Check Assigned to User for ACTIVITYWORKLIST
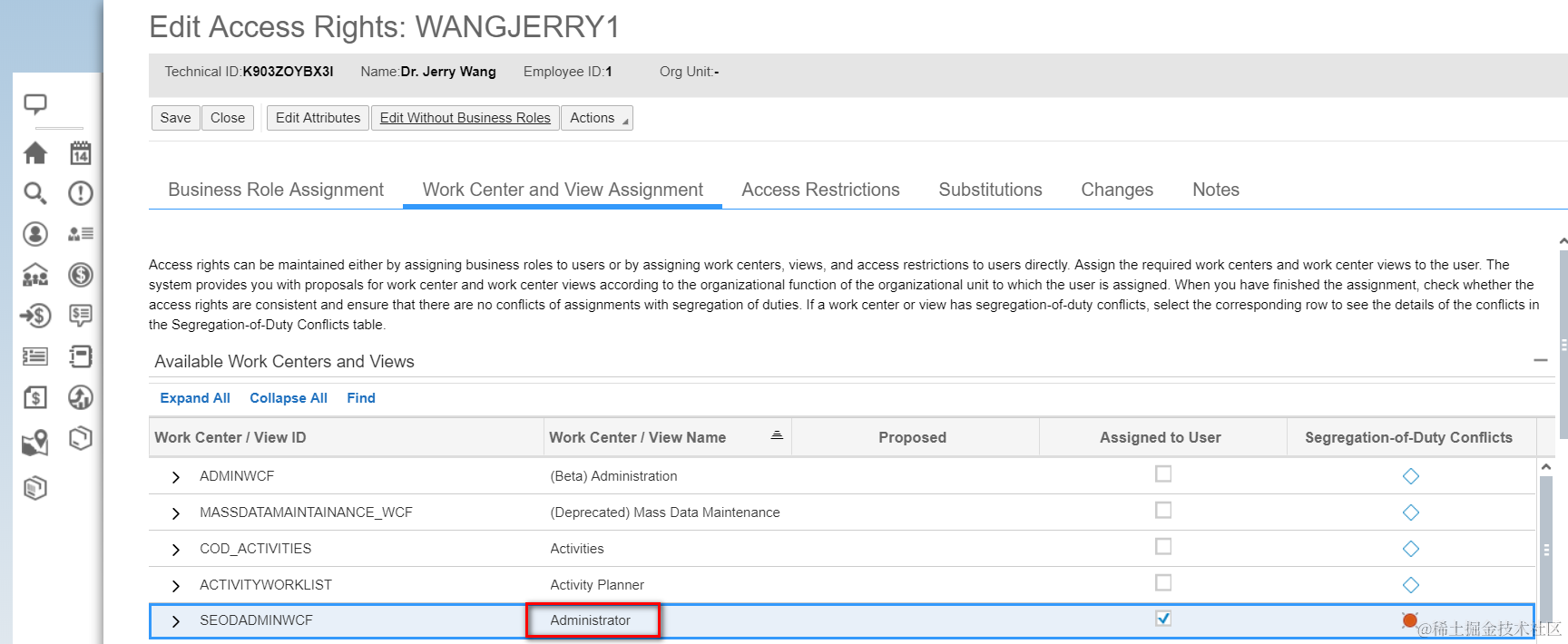The width and height of the screenshot is (1568, 644). click(1163, 582)
